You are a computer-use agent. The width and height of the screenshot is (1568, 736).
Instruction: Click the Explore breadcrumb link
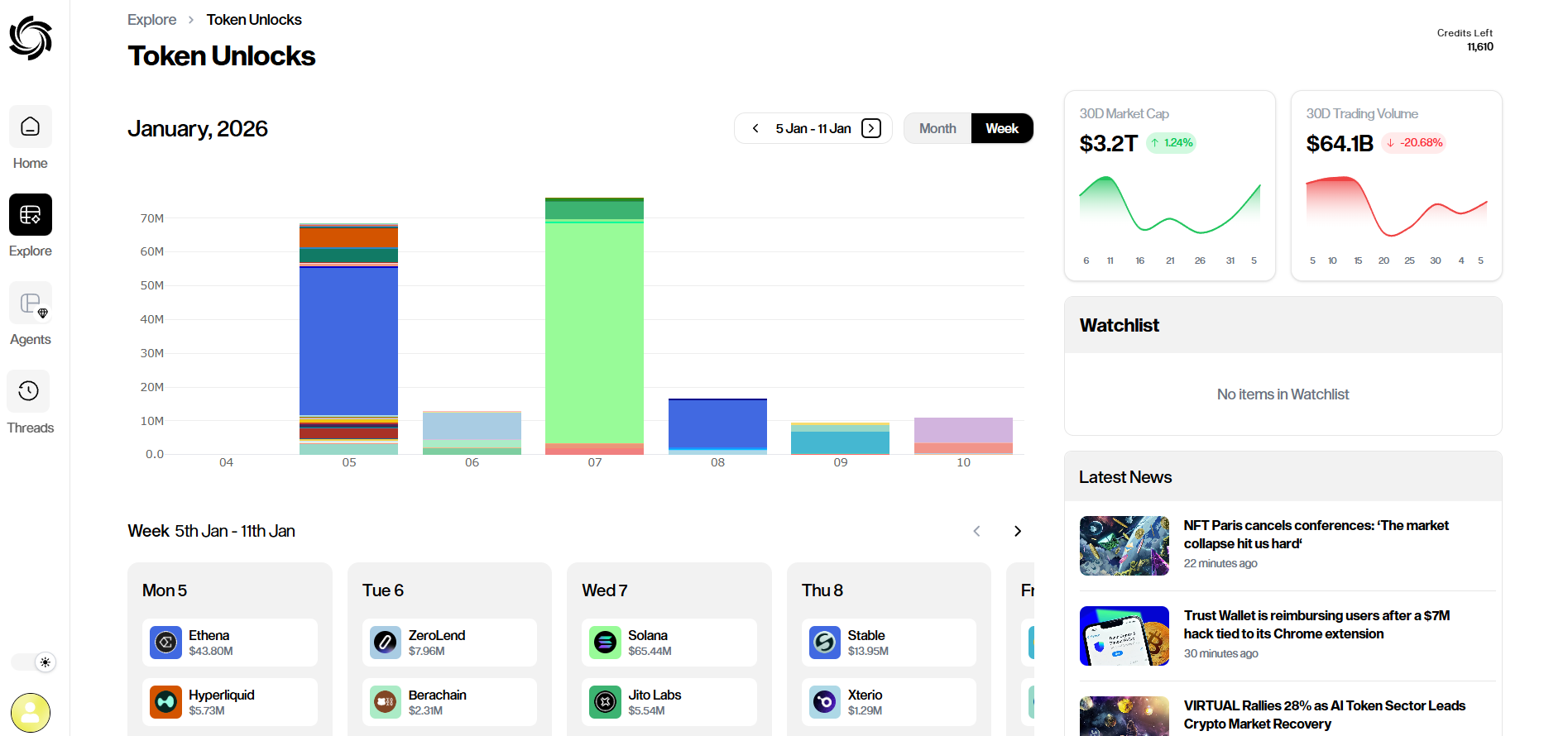[151, 20]
